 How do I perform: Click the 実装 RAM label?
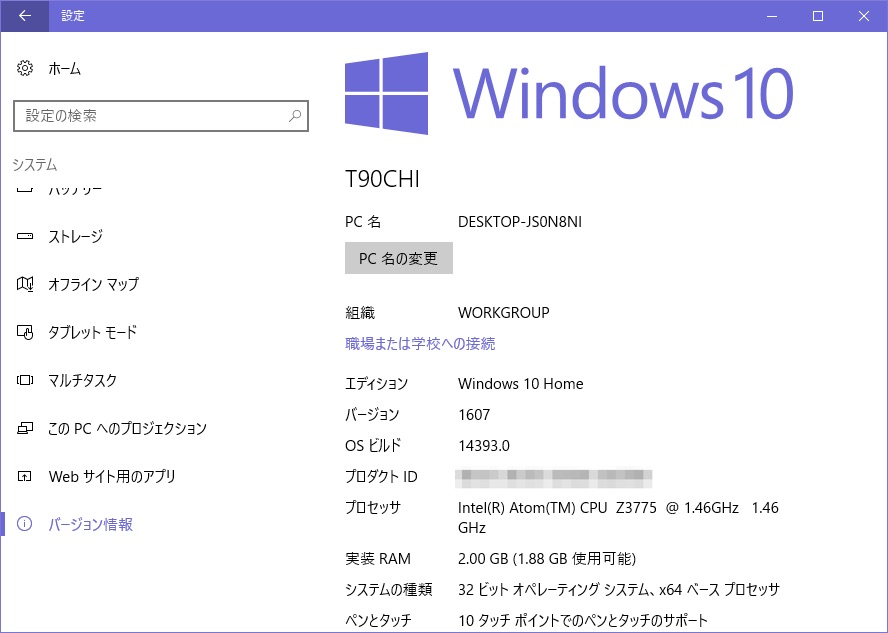378,559
